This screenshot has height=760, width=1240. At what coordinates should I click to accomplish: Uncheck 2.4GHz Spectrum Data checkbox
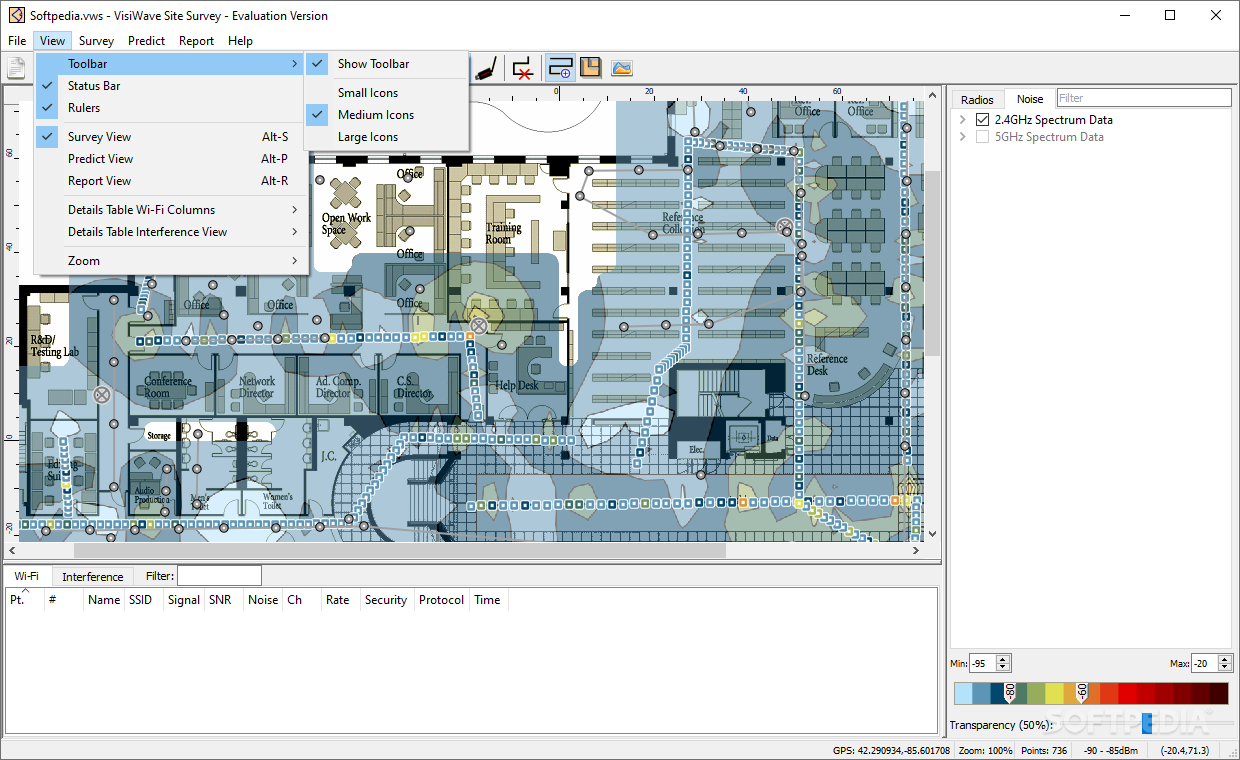tap(982, 120)
